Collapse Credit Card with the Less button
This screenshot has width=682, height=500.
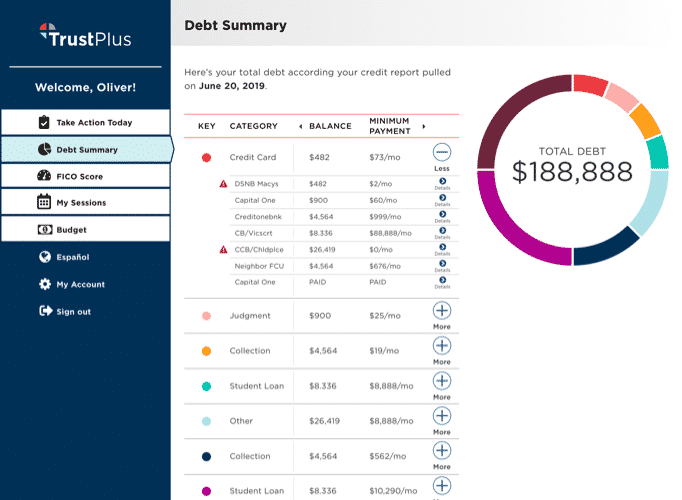[x=442, y=157]
